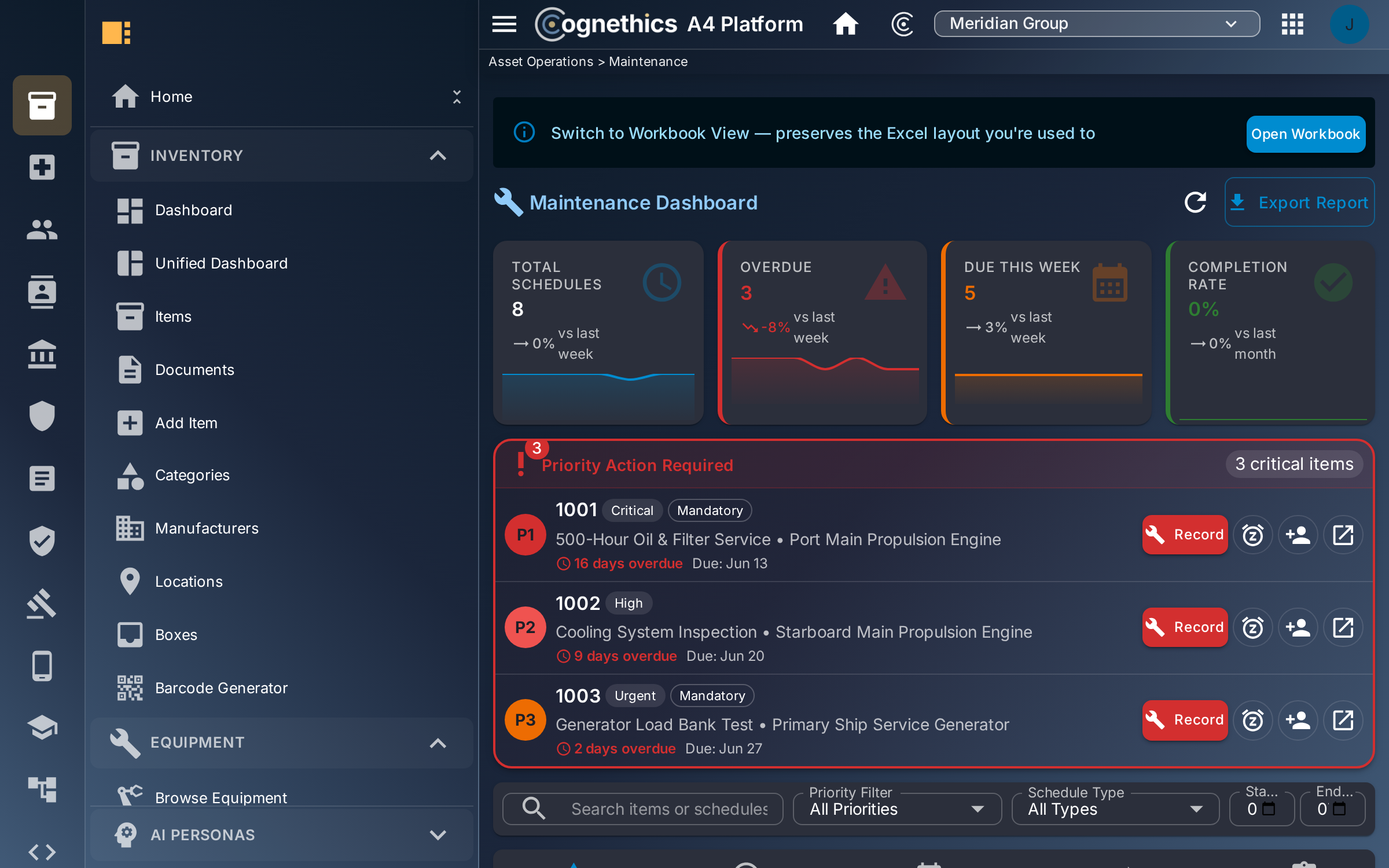The image size is (1389, 868).
Task: Select the inventory box rail icon
Action: coord(42,105)
